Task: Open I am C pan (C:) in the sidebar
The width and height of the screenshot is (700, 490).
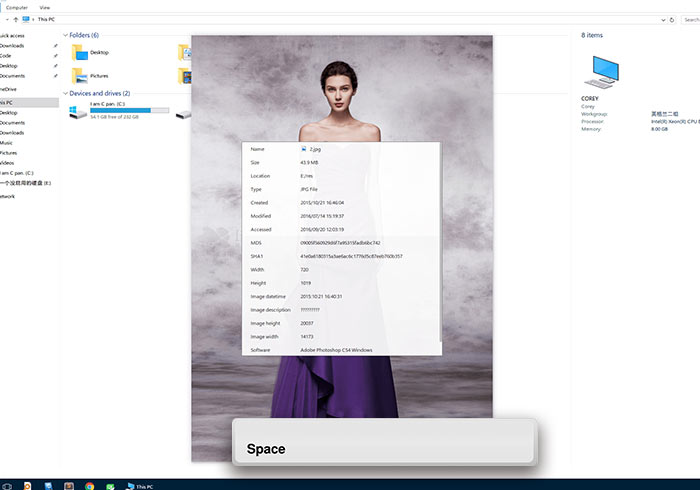Action: click(17, 173)
